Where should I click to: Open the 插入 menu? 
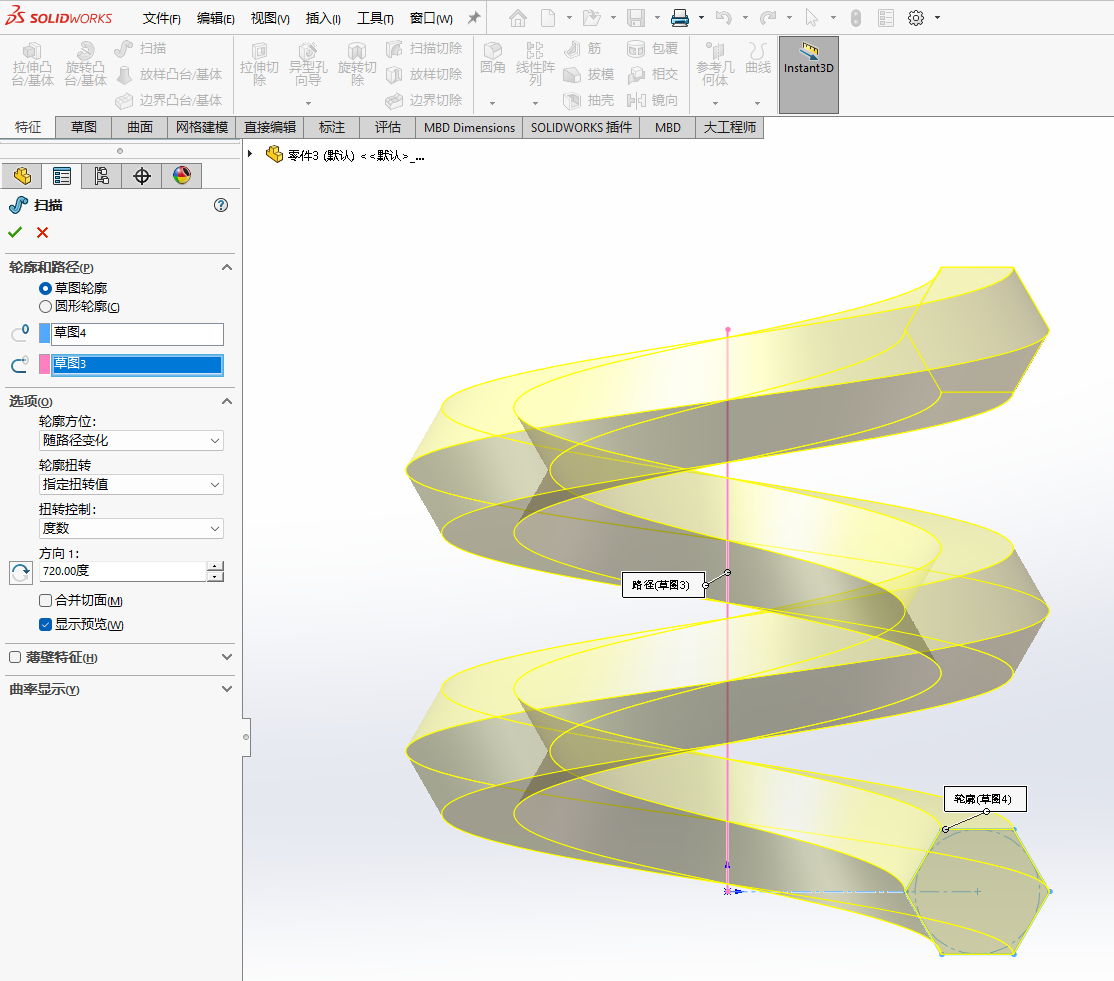[323, 18]
